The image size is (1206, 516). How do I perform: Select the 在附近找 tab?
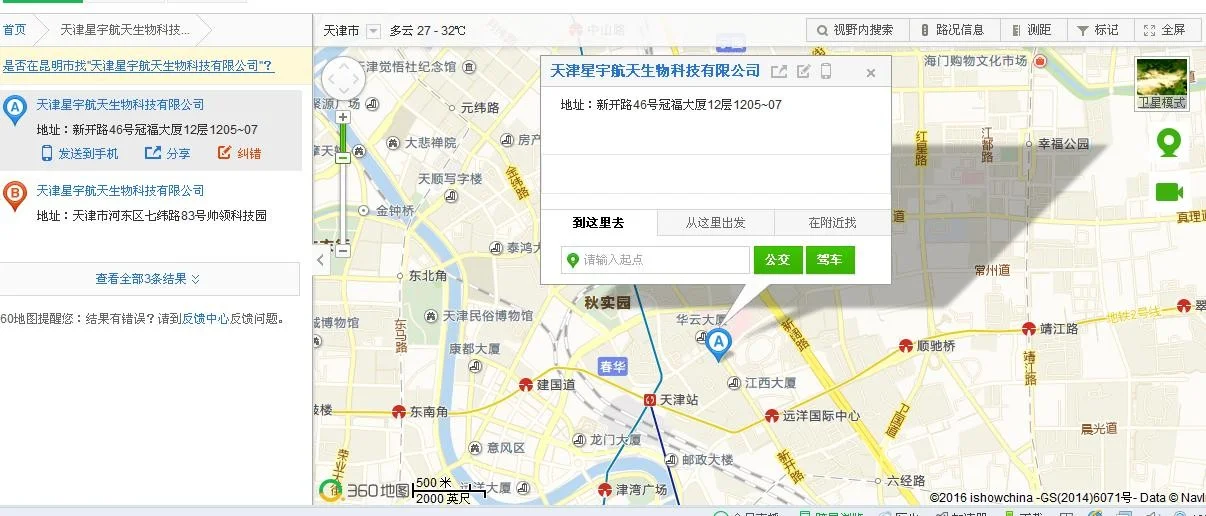coord(832,222)
